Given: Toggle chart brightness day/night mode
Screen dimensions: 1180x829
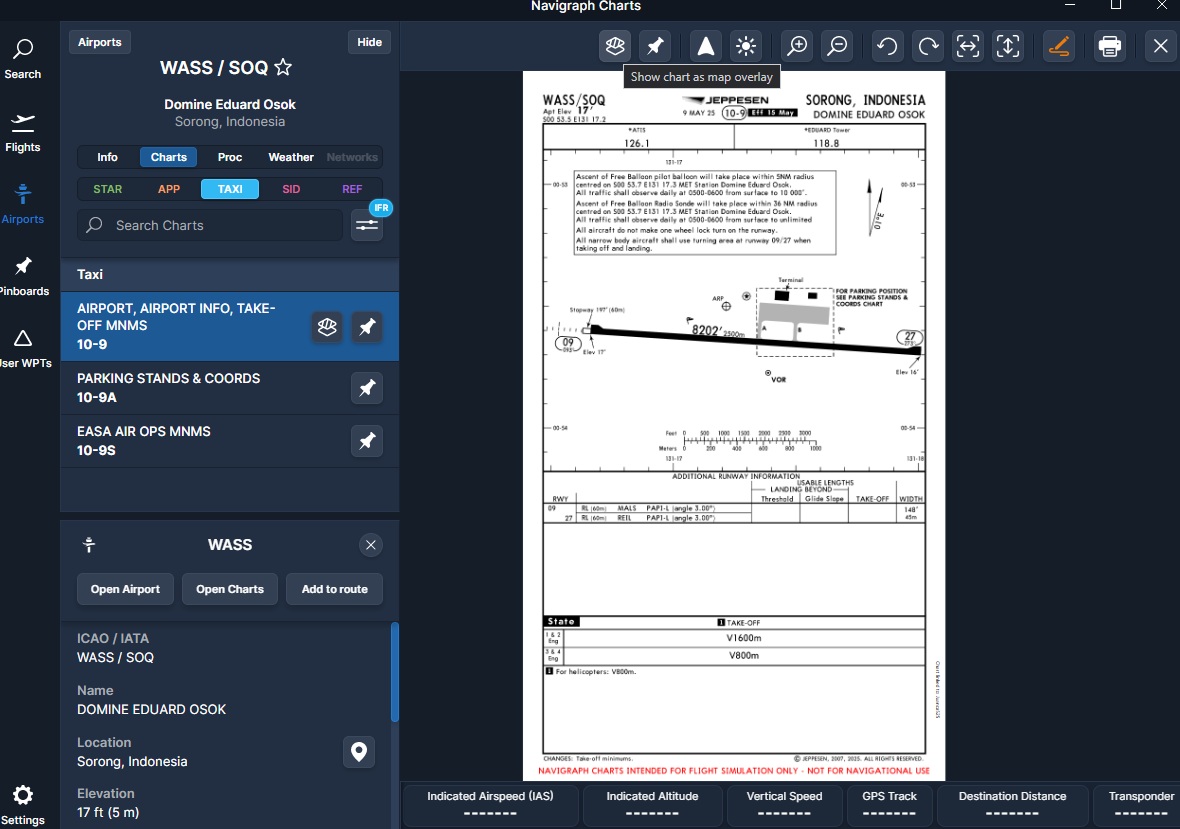Looking at the screenshot, I should point(746,46).
